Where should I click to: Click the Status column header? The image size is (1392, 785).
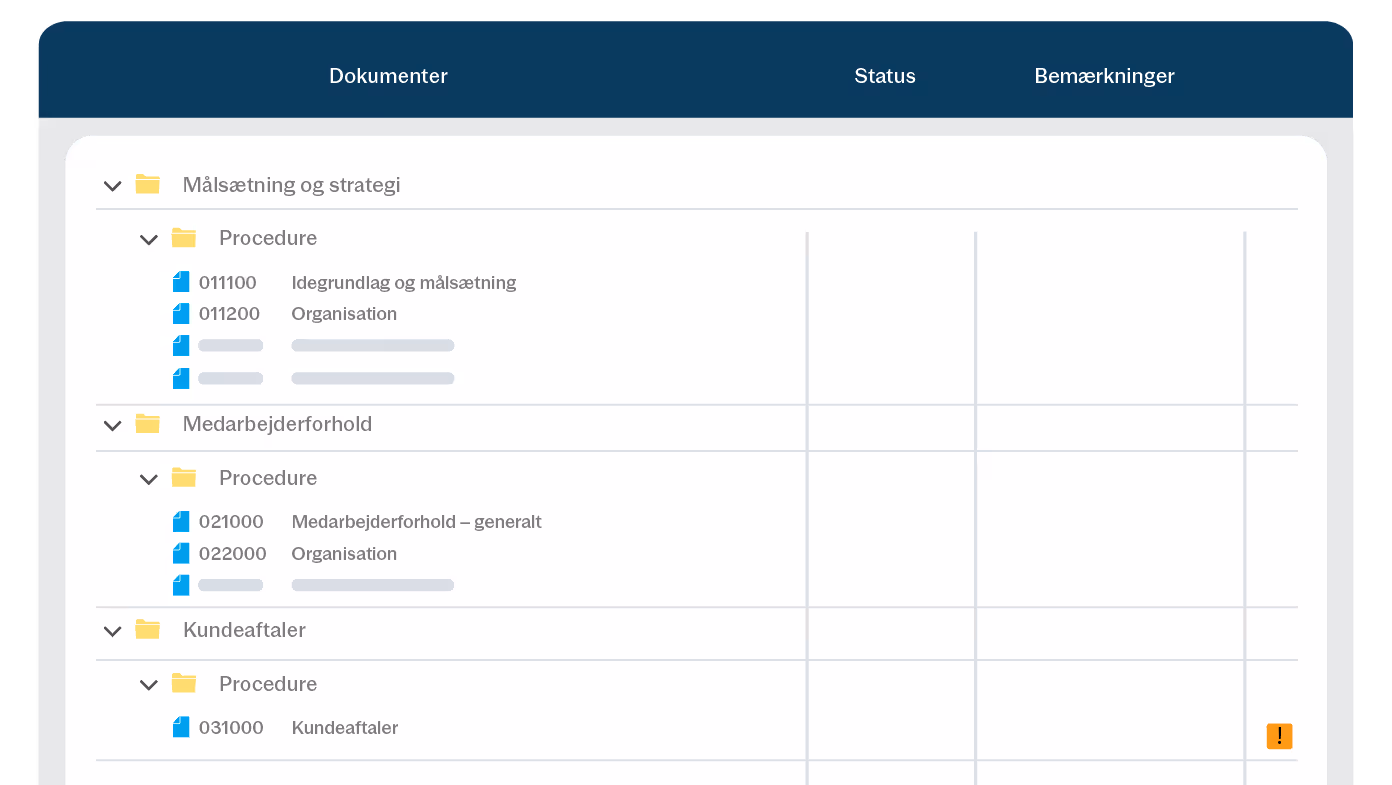click(885, 76)
